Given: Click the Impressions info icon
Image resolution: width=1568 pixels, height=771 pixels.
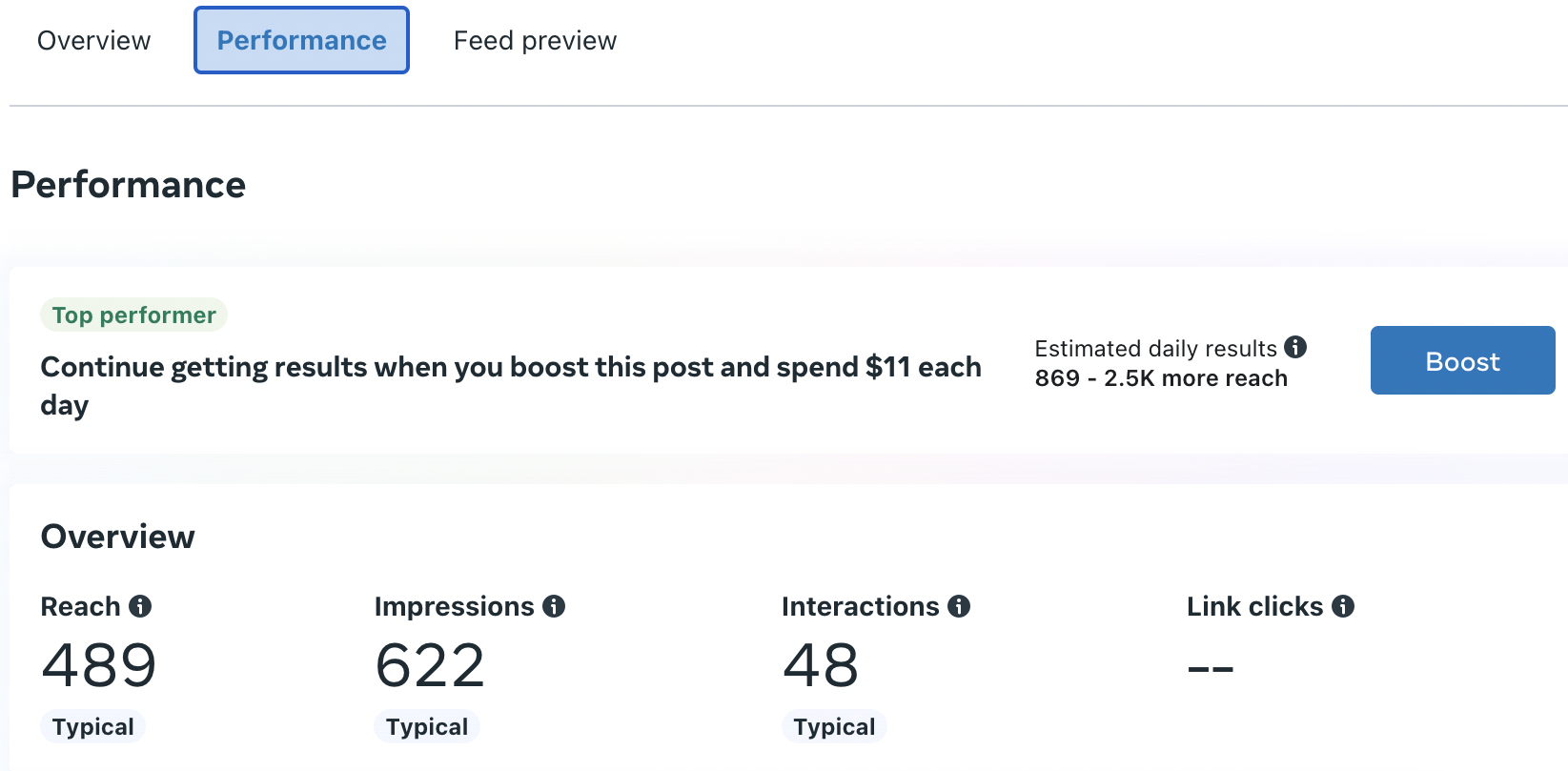Looking at the screenshot, I should 554,606.
